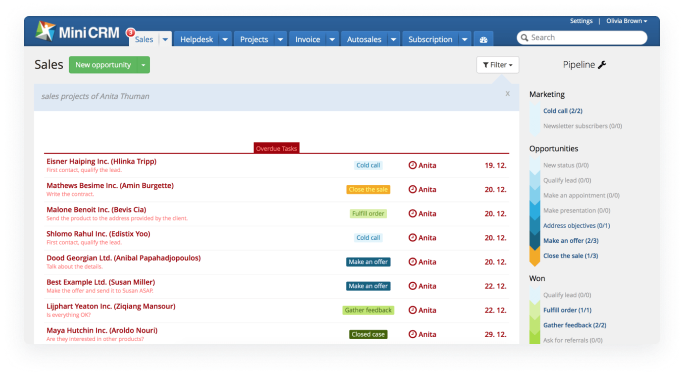The height and width of the screenshot is (376, 684).
Task: Click orange Close the sale status tag
Action: [368, 189]
